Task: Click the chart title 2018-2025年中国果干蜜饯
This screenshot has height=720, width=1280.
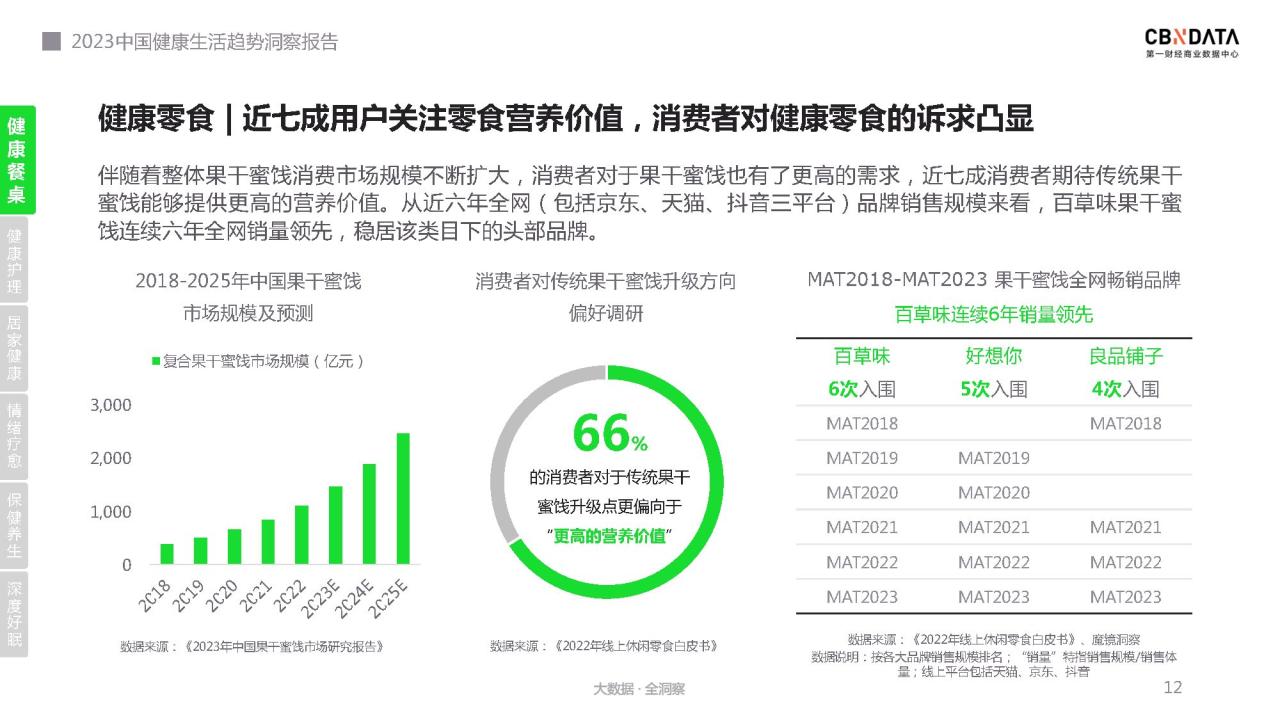Action: (x=248, y=282)
